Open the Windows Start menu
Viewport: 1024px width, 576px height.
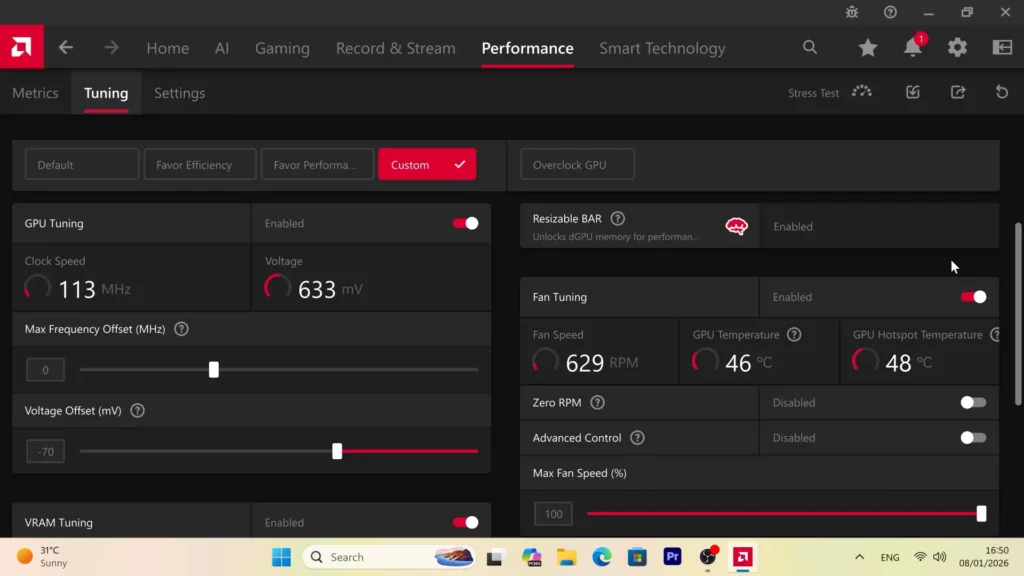coord(281,557)
